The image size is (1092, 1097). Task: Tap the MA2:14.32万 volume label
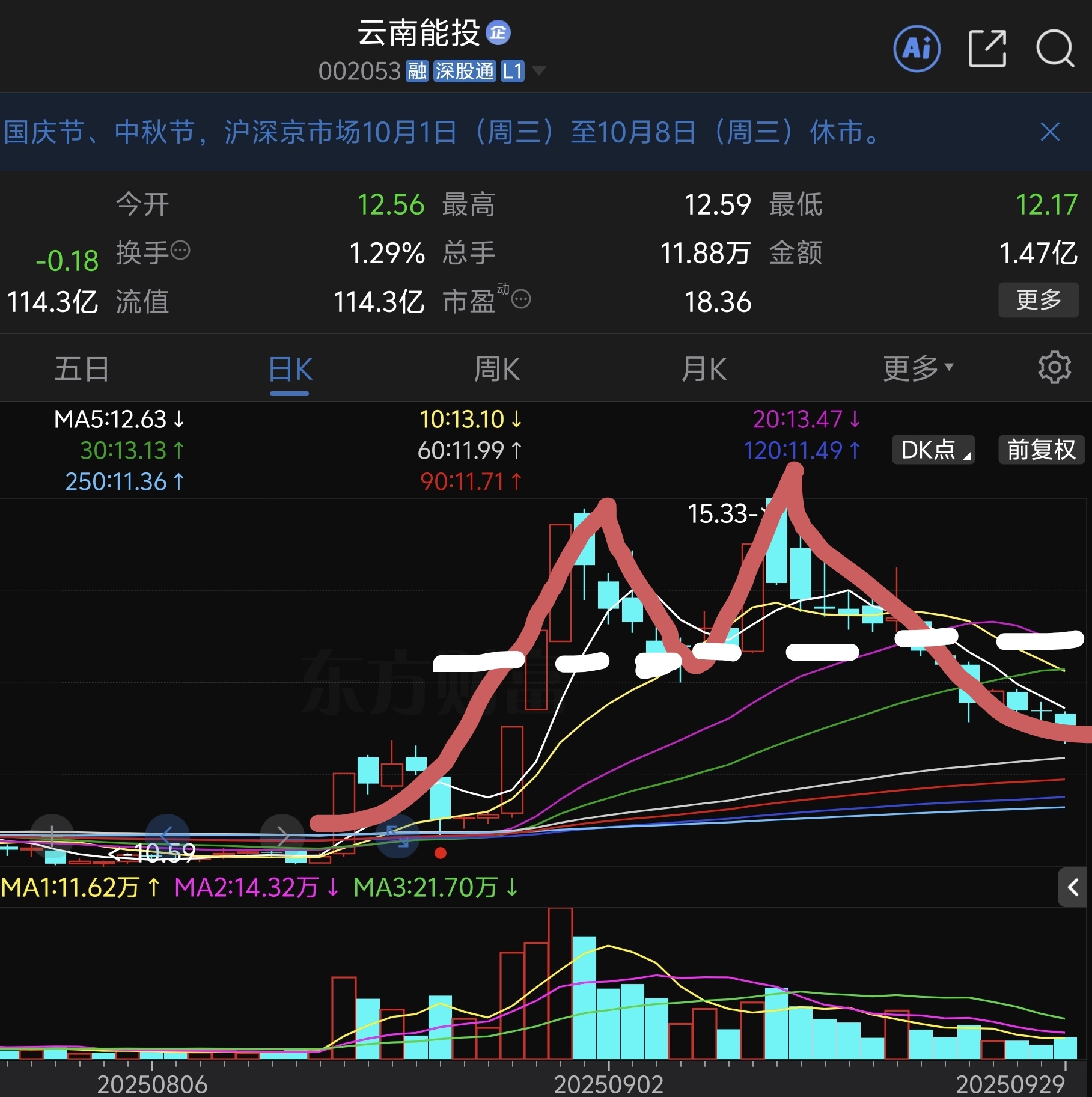tap(257, 887)
